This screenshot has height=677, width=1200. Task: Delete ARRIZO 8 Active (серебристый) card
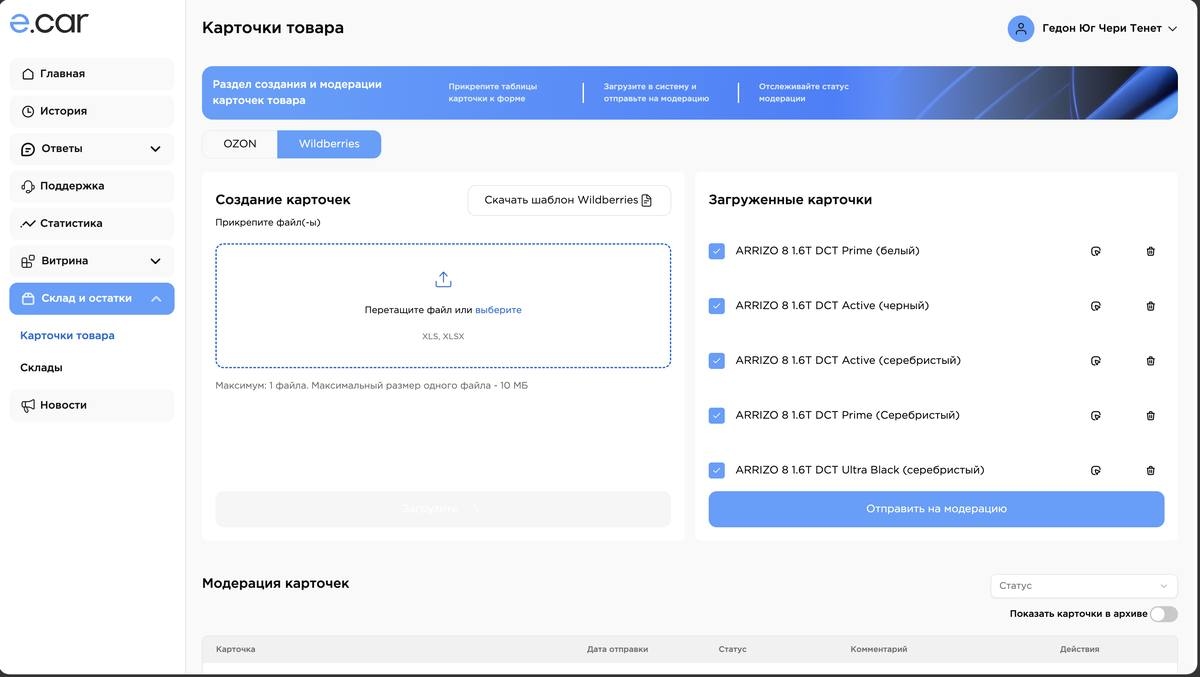tap(1150, 361)
